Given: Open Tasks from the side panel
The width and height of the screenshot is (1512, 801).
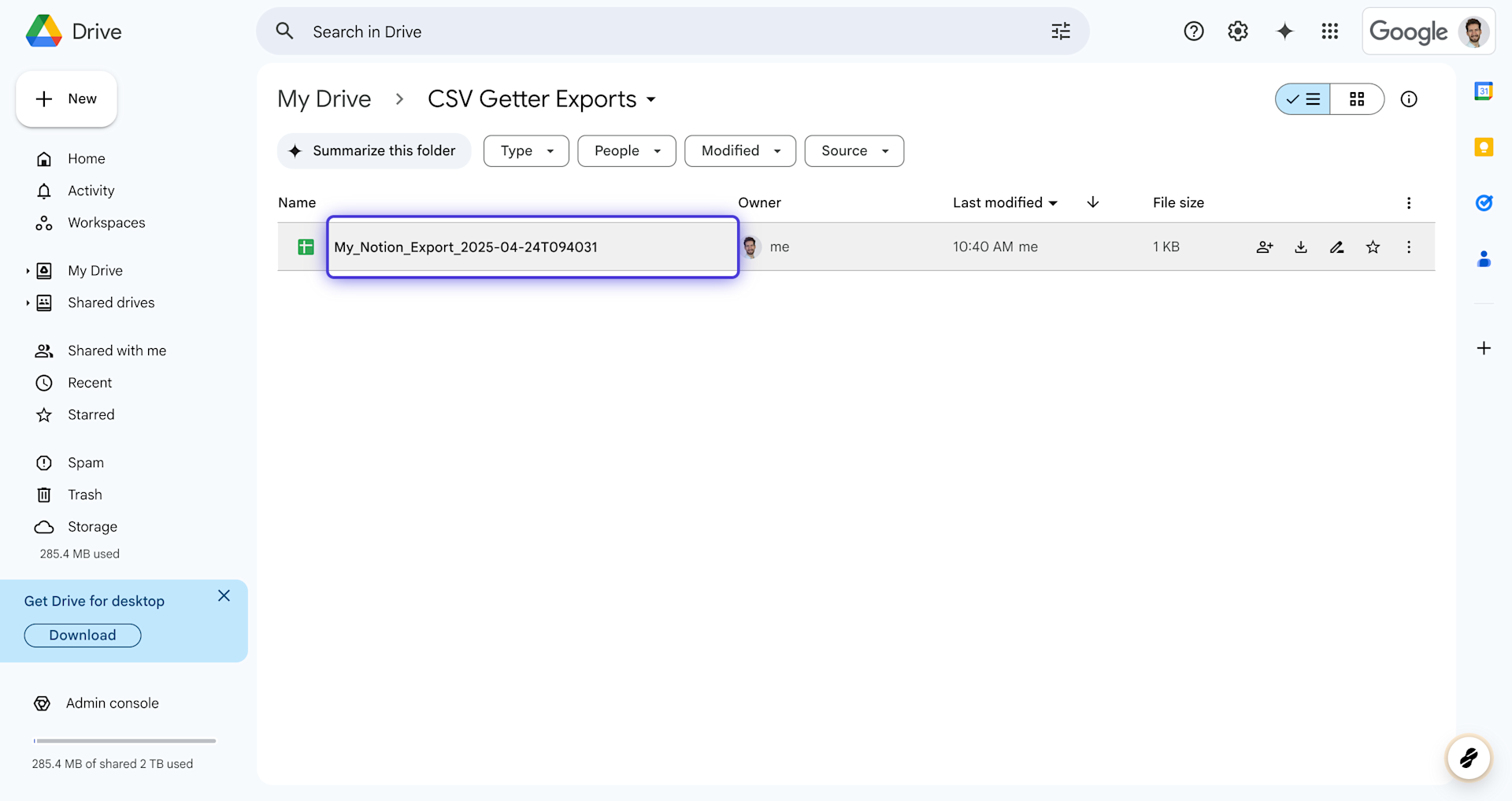Looking at the screenshot, I should click(1484, 202).
